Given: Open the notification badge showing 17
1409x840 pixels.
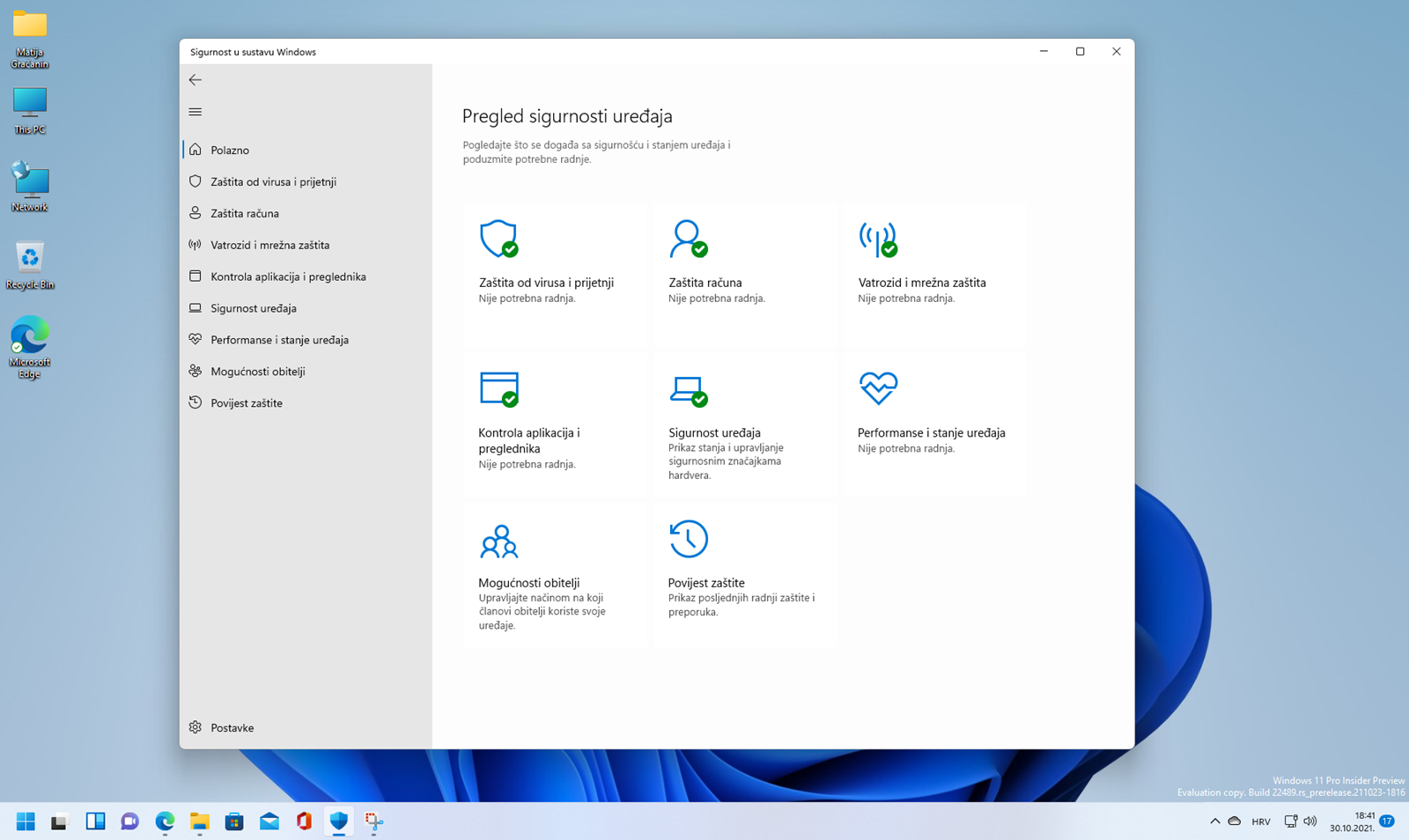Looking at the screenshot, I should pyautogui.click(x=1387, y=822).
